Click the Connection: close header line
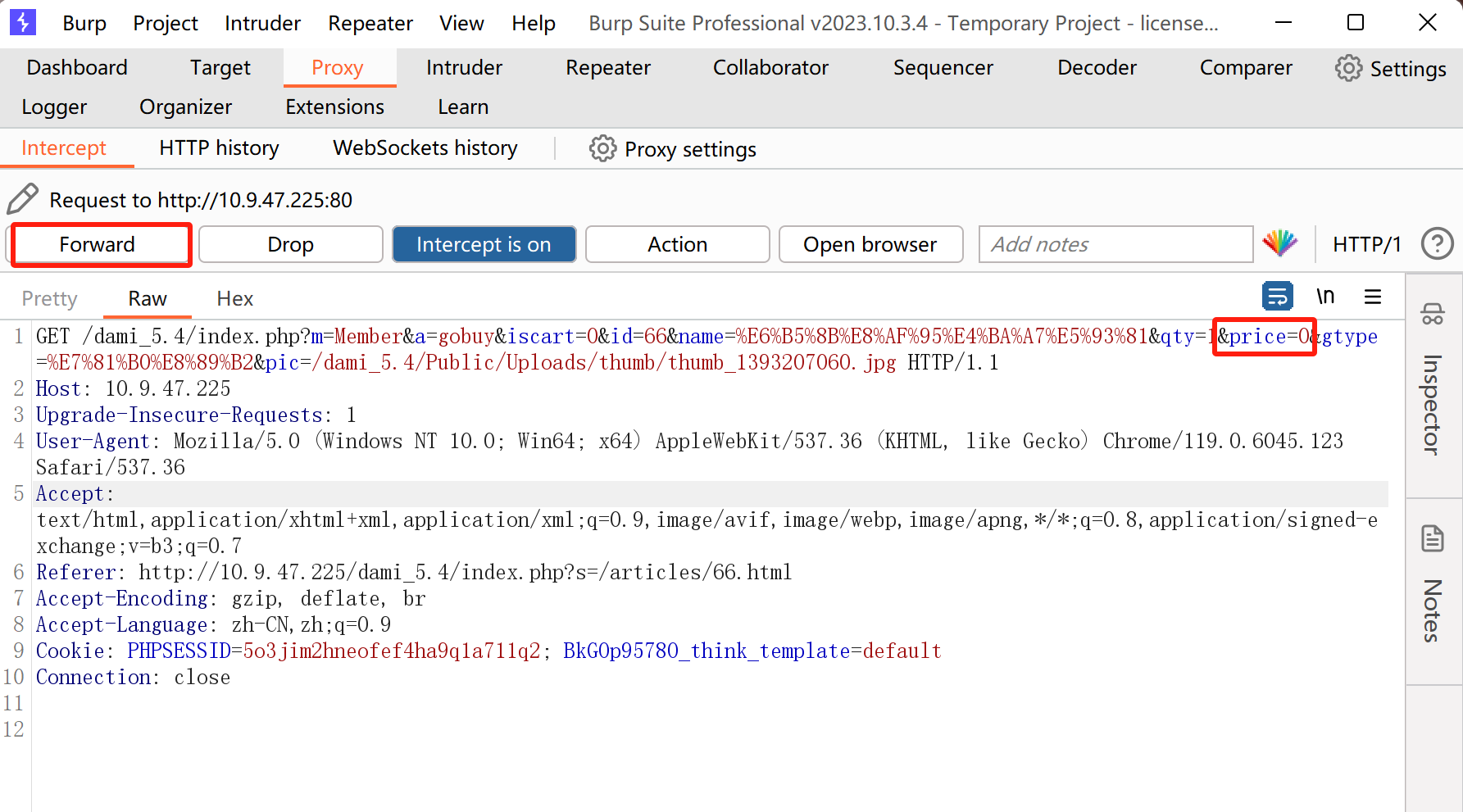The width and height of the screenshot is (1463, 812). 134,677
